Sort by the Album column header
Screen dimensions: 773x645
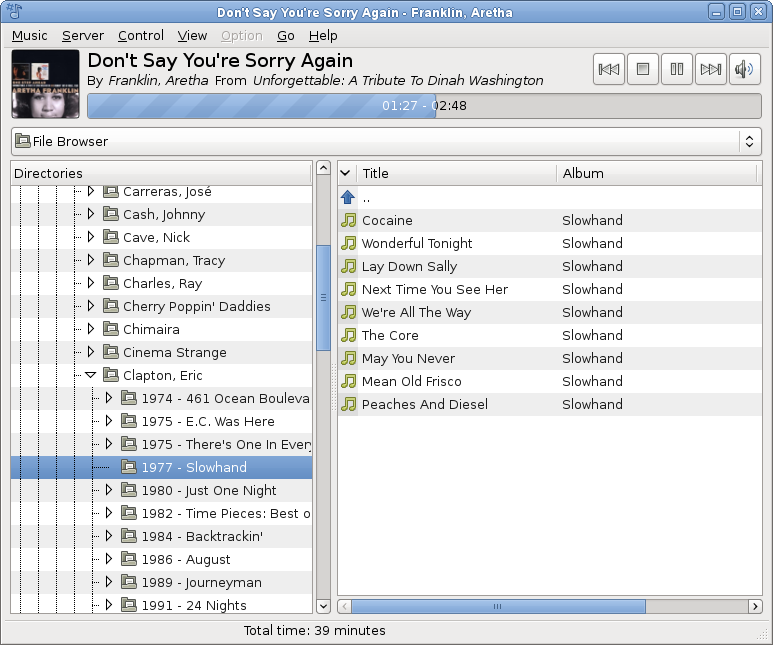coord(657,174)
